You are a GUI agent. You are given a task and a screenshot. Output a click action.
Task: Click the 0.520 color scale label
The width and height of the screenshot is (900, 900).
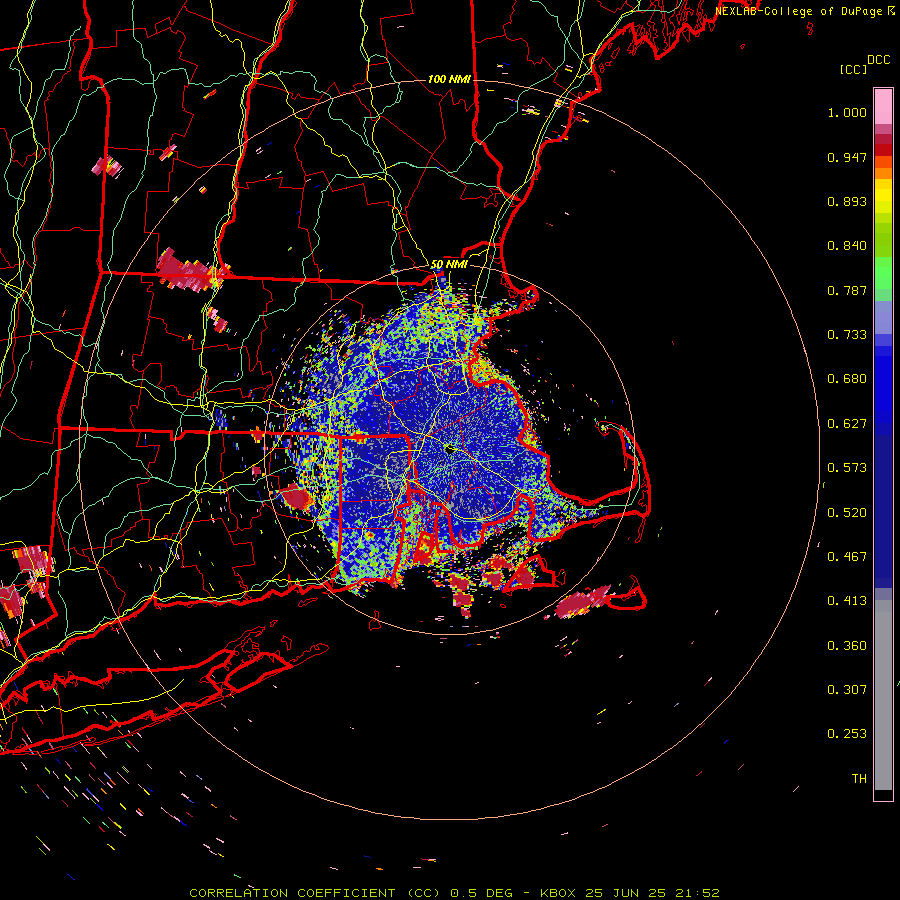point(847,513)
